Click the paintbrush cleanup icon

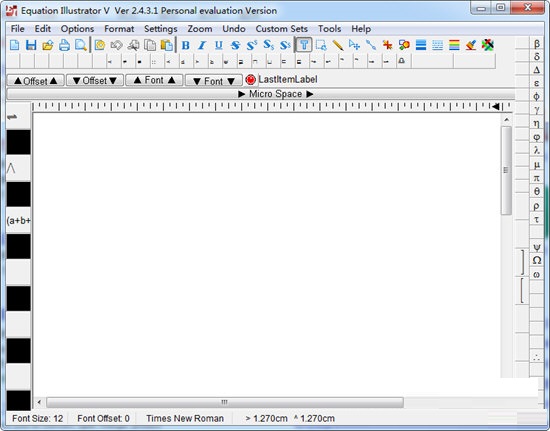click(471, 45)
